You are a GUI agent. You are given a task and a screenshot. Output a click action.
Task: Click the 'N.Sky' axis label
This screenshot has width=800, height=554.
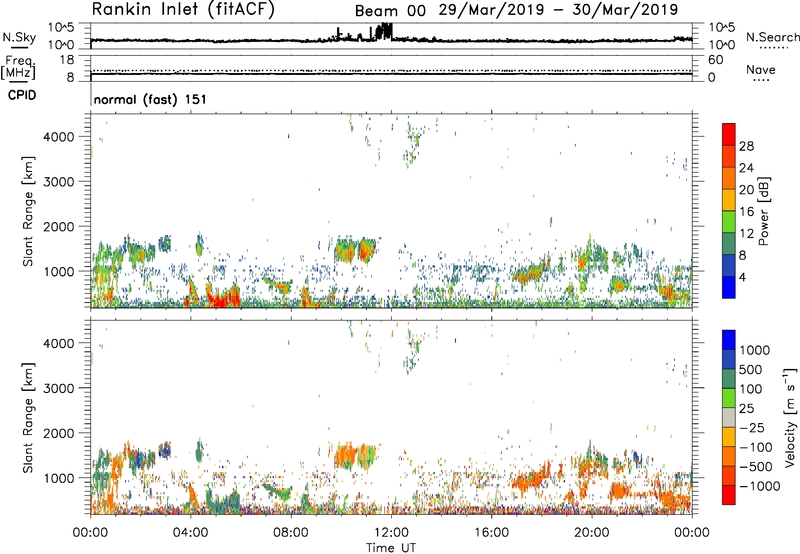[x=19, y=37]
